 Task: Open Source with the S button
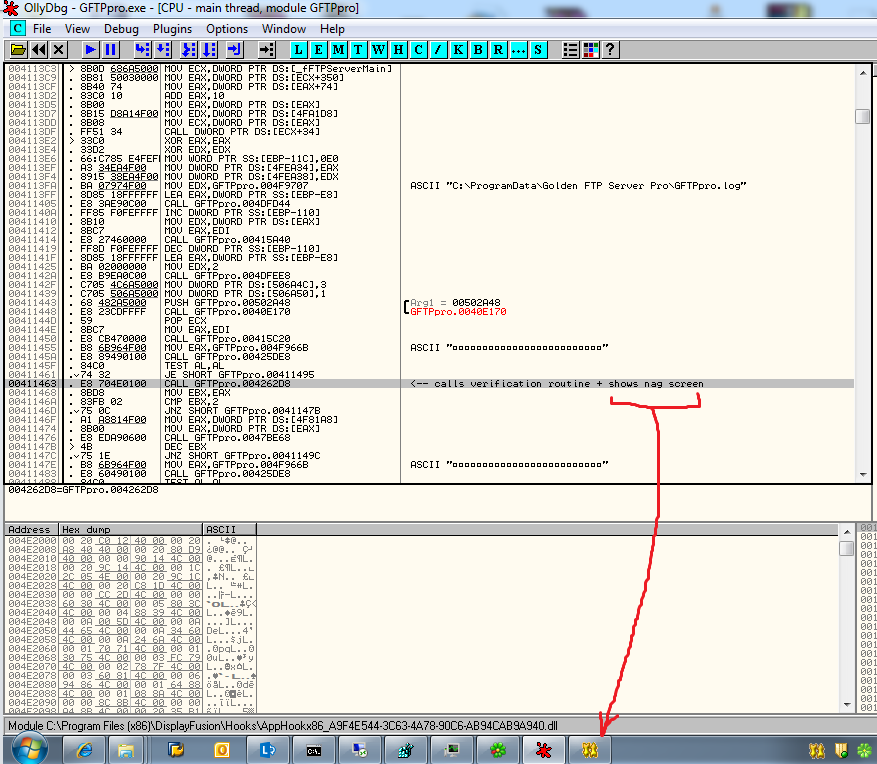point(538,50)
